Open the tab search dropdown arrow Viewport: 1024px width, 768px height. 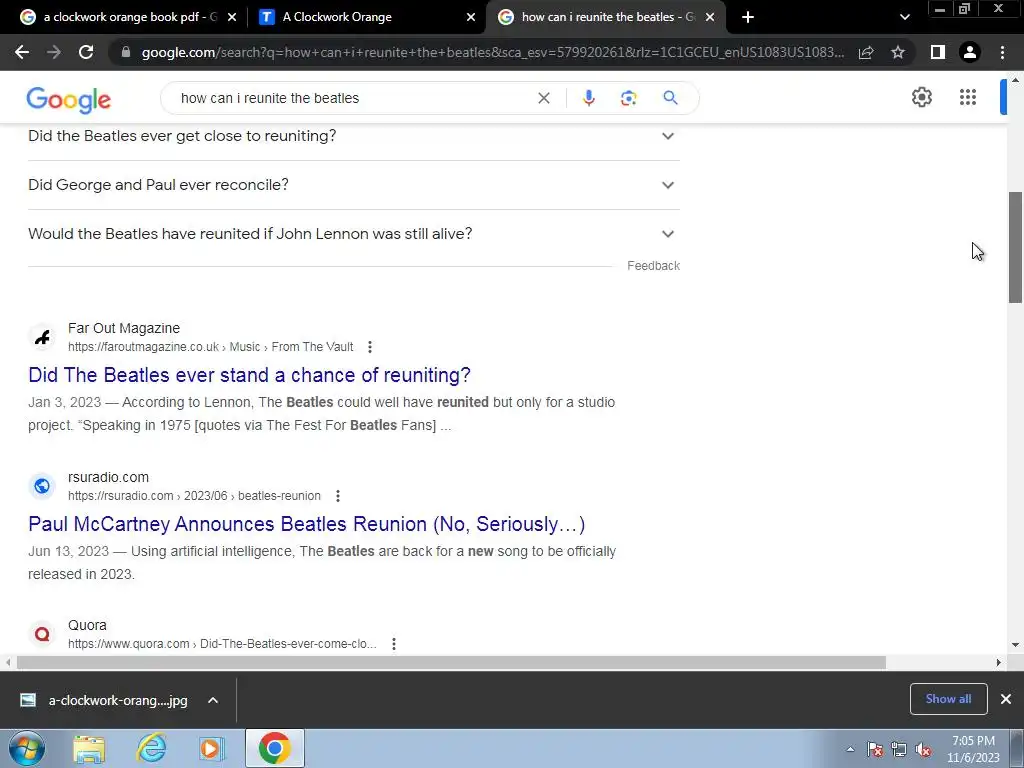(904, 17)
